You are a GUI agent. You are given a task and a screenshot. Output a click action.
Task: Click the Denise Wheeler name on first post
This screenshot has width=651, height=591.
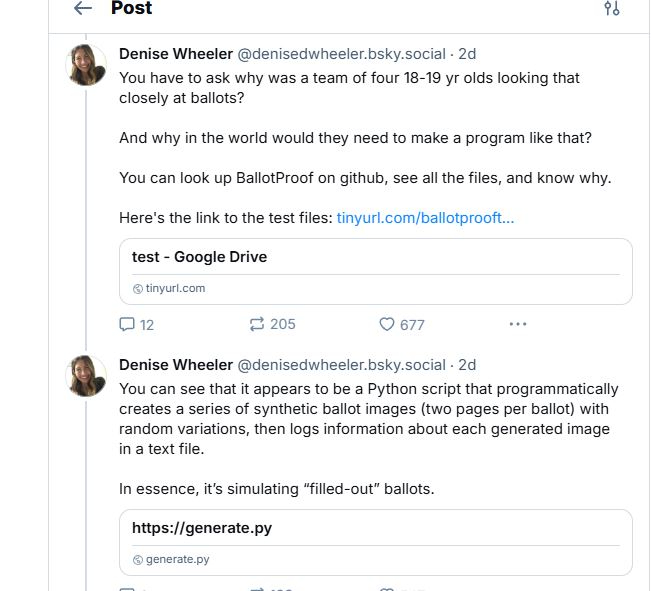coord(175,54)
